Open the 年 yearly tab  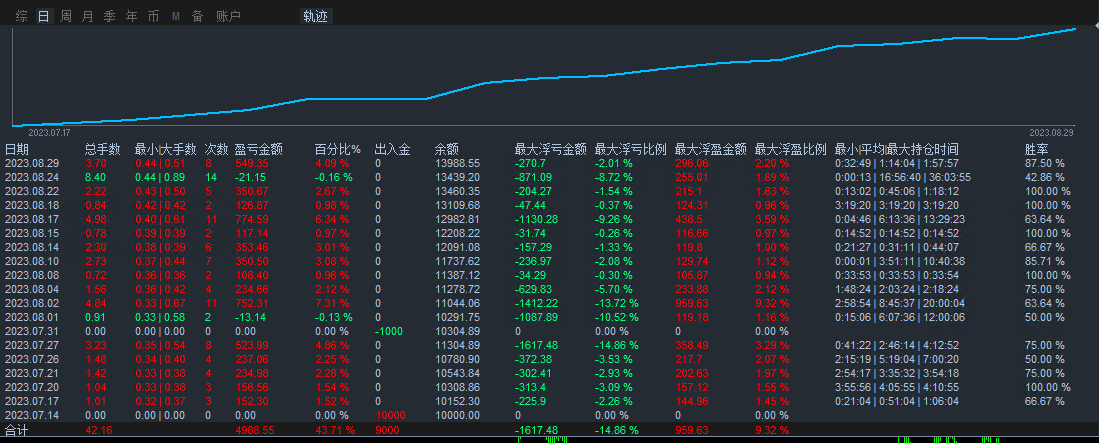132,16
